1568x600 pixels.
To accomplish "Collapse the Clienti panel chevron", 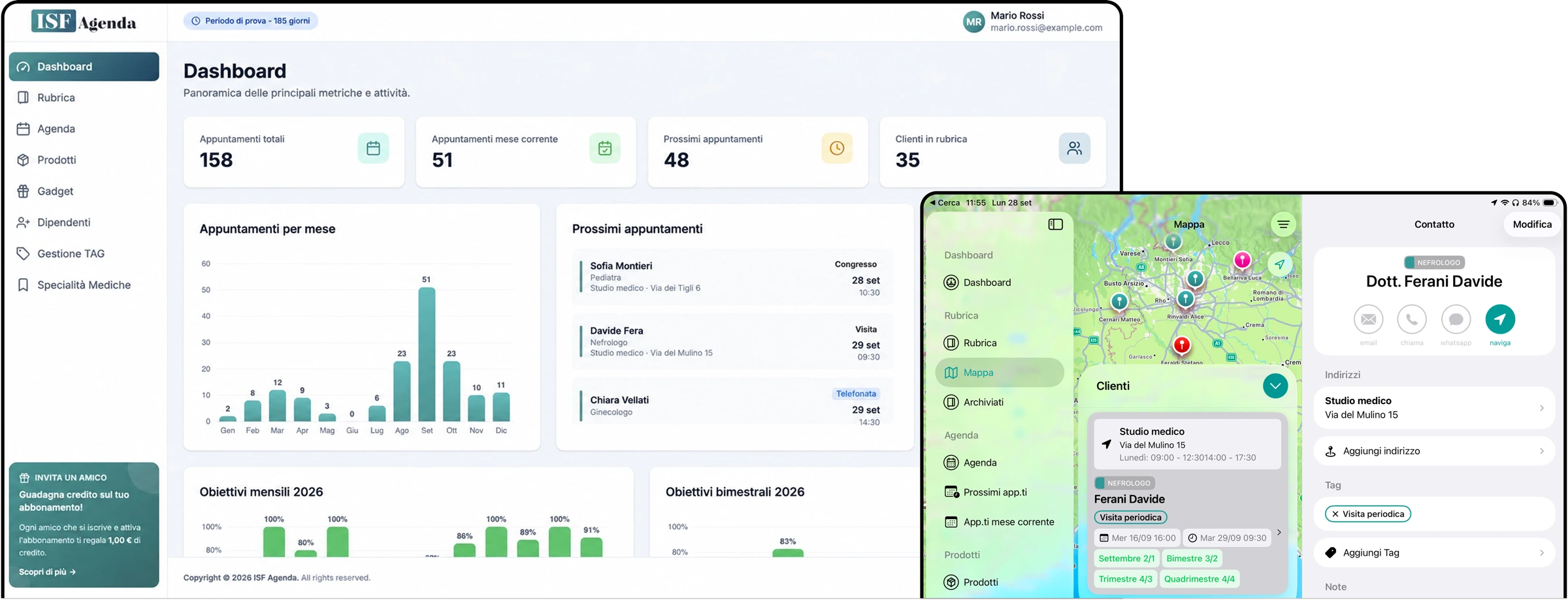I will coord(1275,386).
